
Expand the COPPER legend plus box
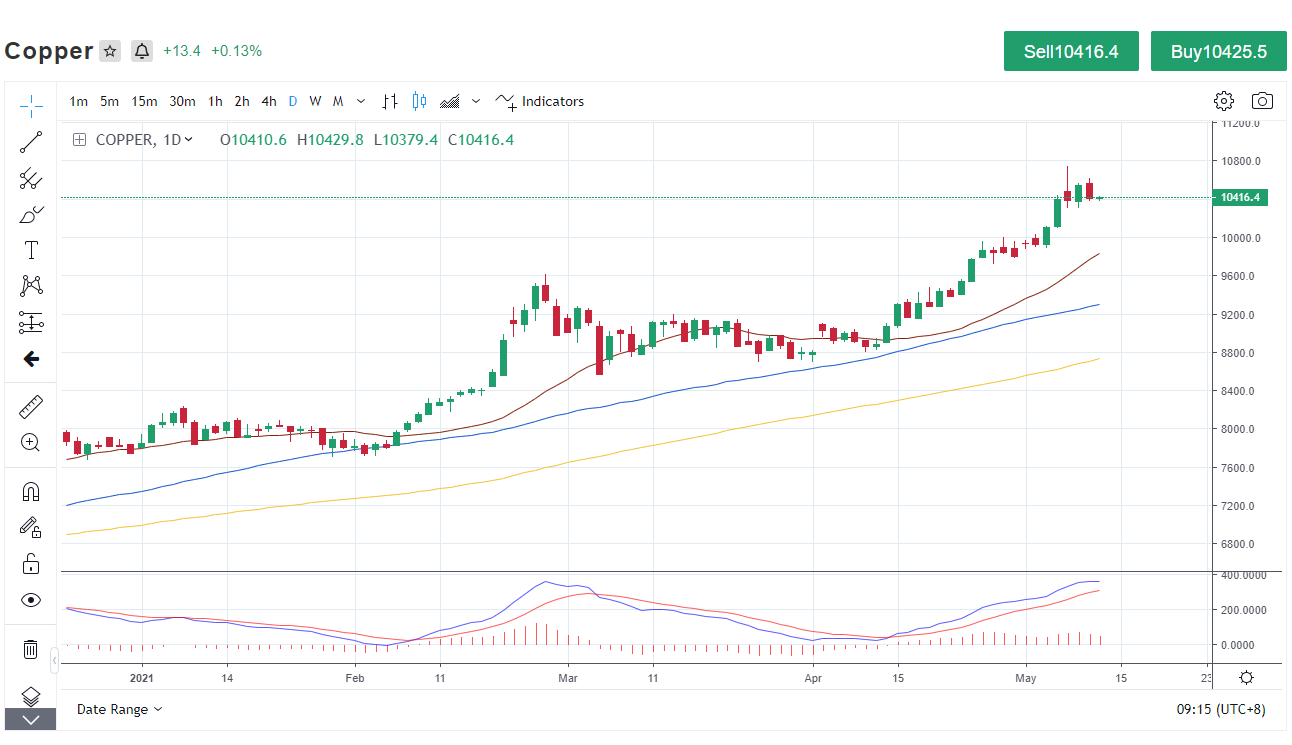(79, 140)
